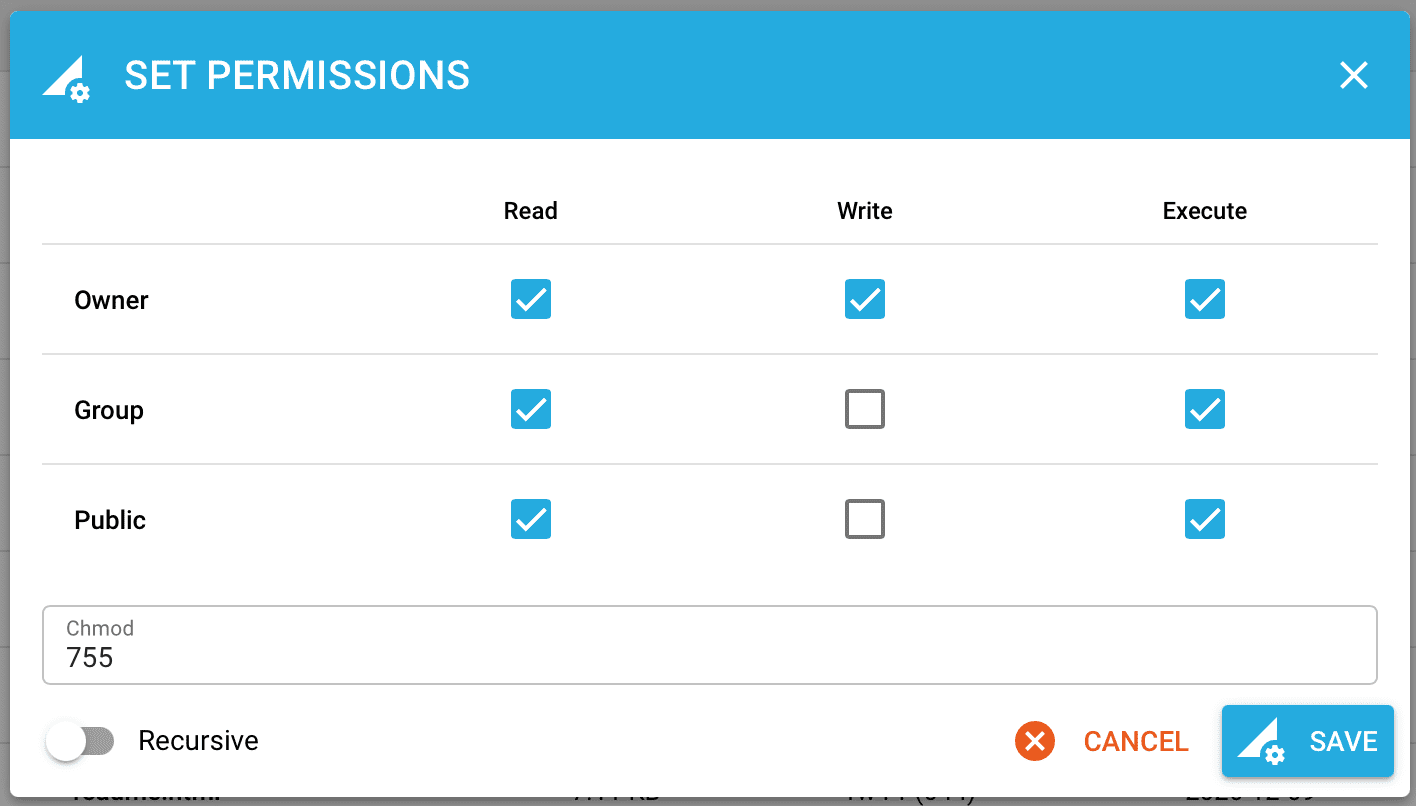Viewport: 1416px width, 806px height.
Task: Uncheck Owner Read permission
Action: (531, 299)
